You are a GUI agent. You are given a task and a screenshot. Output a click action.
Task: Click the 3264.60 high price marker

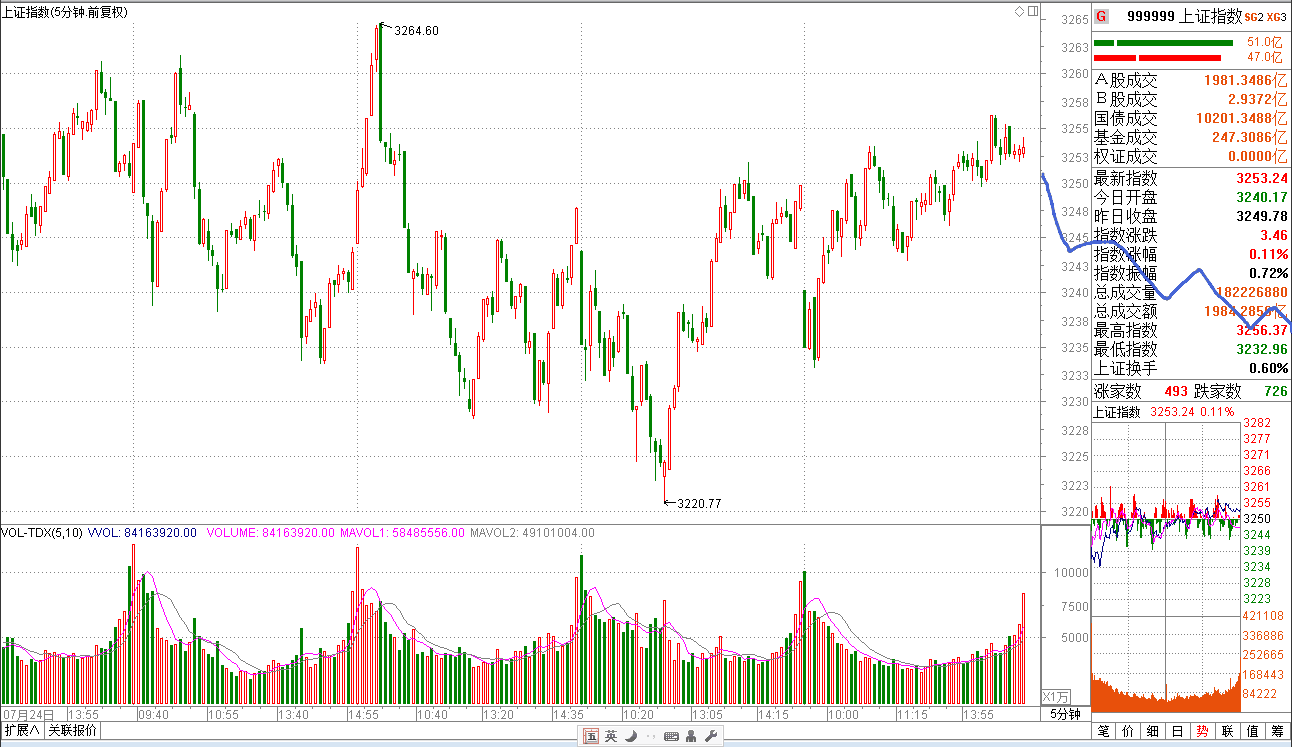pos(415,31)
